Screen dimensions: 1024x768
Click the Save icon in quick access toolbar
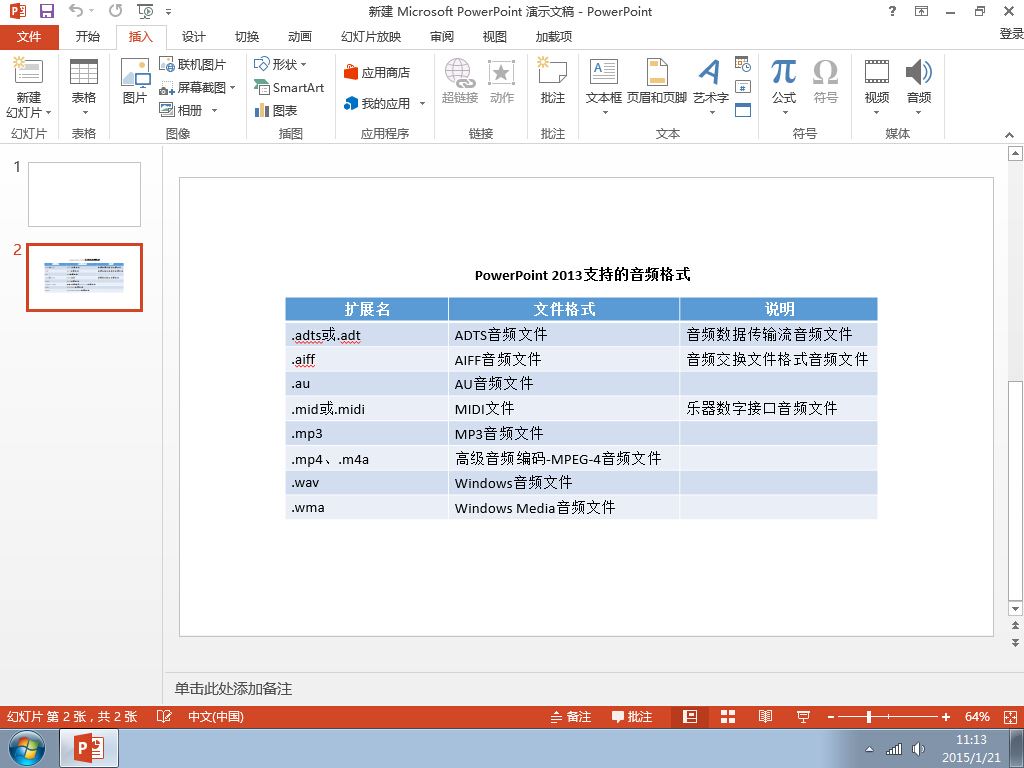point(46,11)
